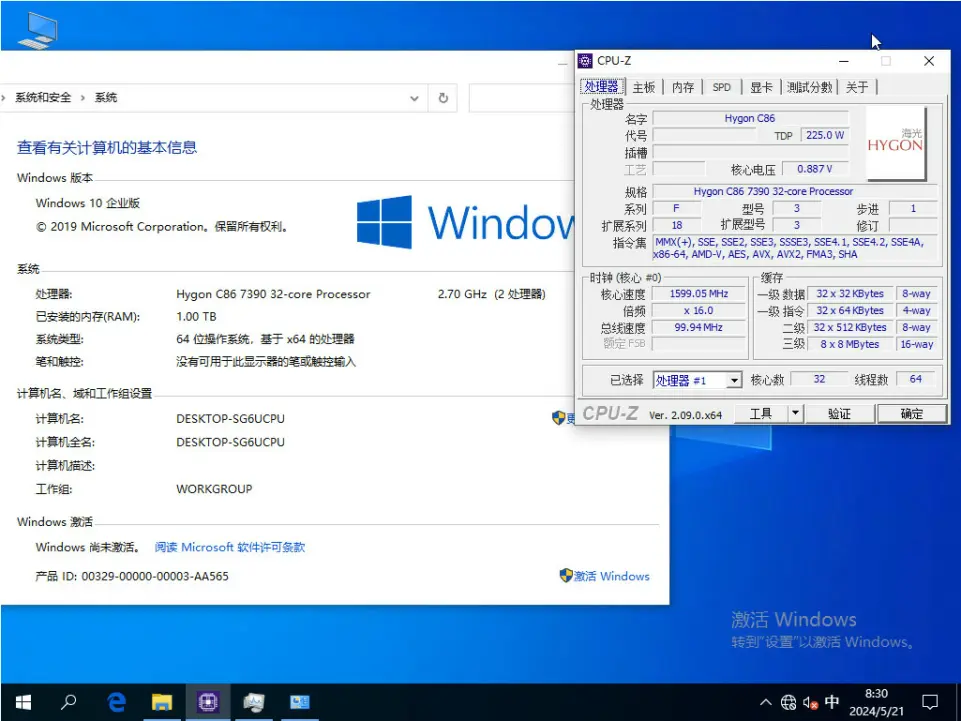Screen dimensions: 961x721
Task: Switch to the 主板 tab in CPU-Z
Action: (x=643, y=87)
